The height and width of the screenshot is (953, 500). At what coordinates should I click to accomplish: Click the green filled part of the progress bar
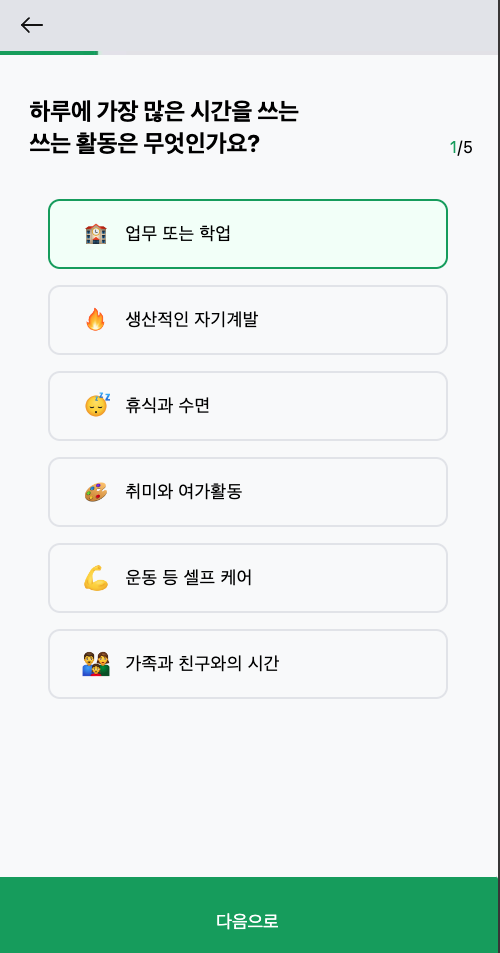point(49,53)
